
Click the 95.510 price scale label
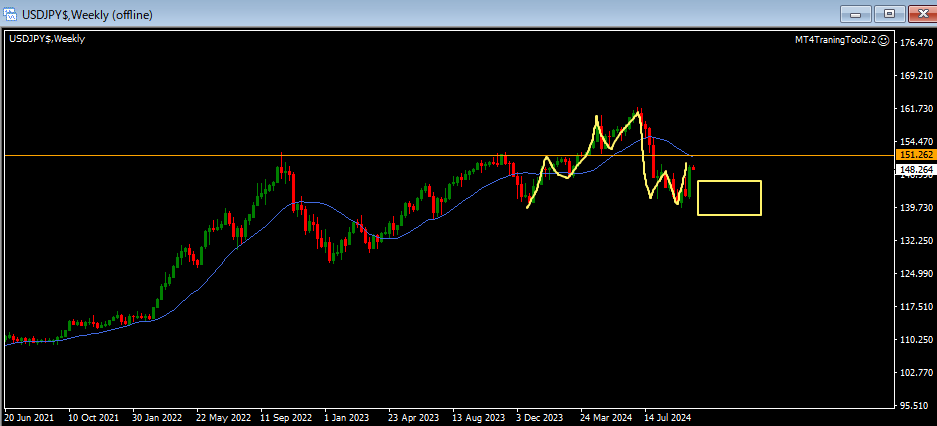pyautogui.click(x=915, y=406)
